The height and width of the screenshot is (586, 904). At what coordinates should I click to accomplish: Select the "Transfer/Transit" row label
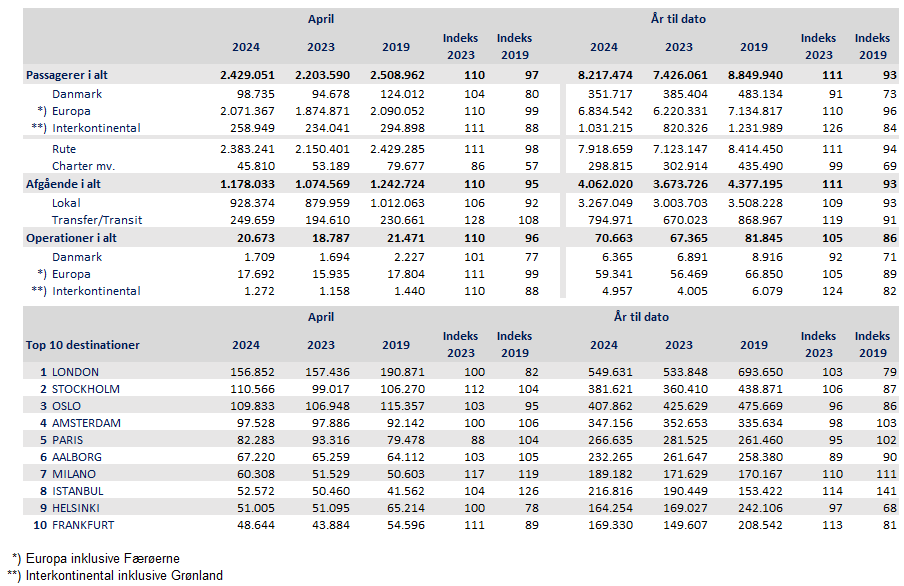tap(96, 219)
